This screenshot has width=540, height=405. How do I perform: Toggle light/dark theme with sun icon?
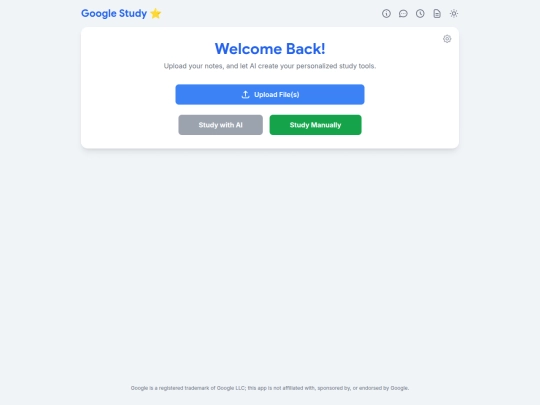(x=454, y=13)
